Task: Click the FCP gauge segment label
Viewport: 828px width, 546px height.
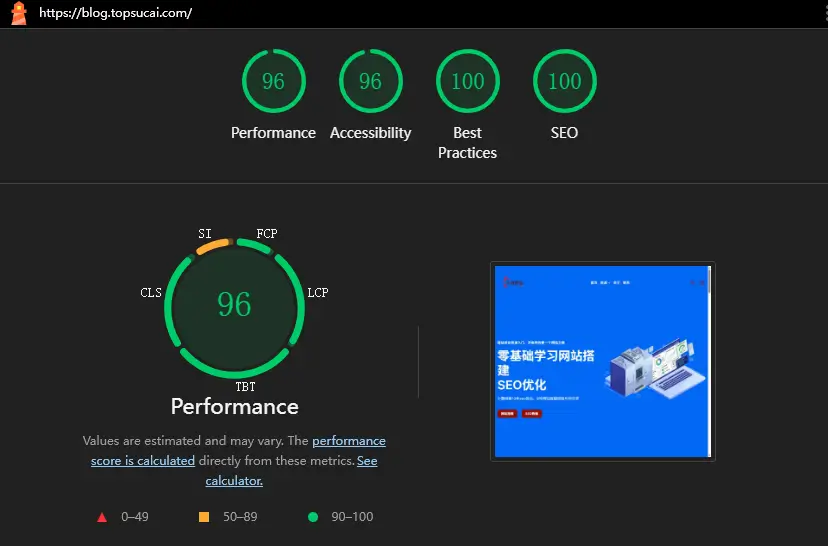Action: [267, 233]
